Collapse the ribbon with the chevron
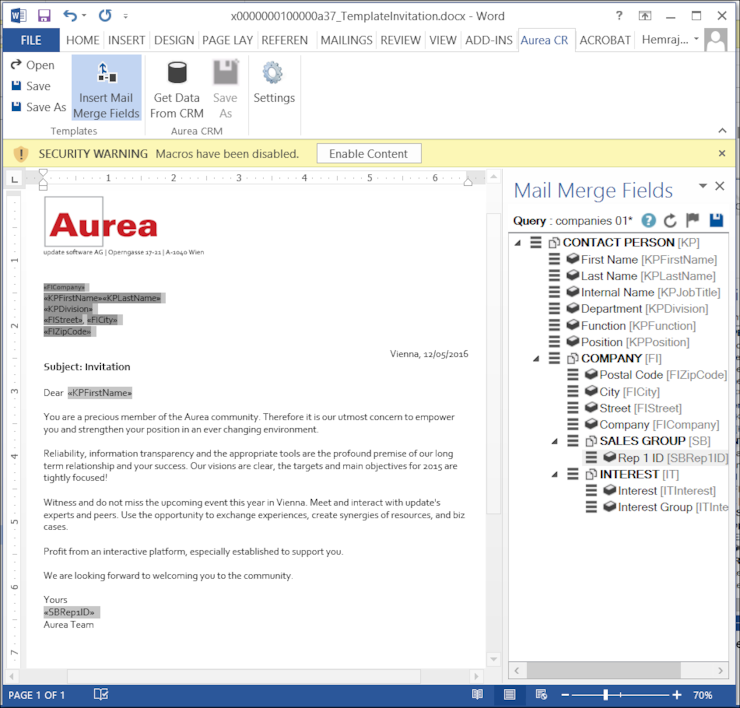Viewport: 740px width, 708px height. [x=722, y=130]
